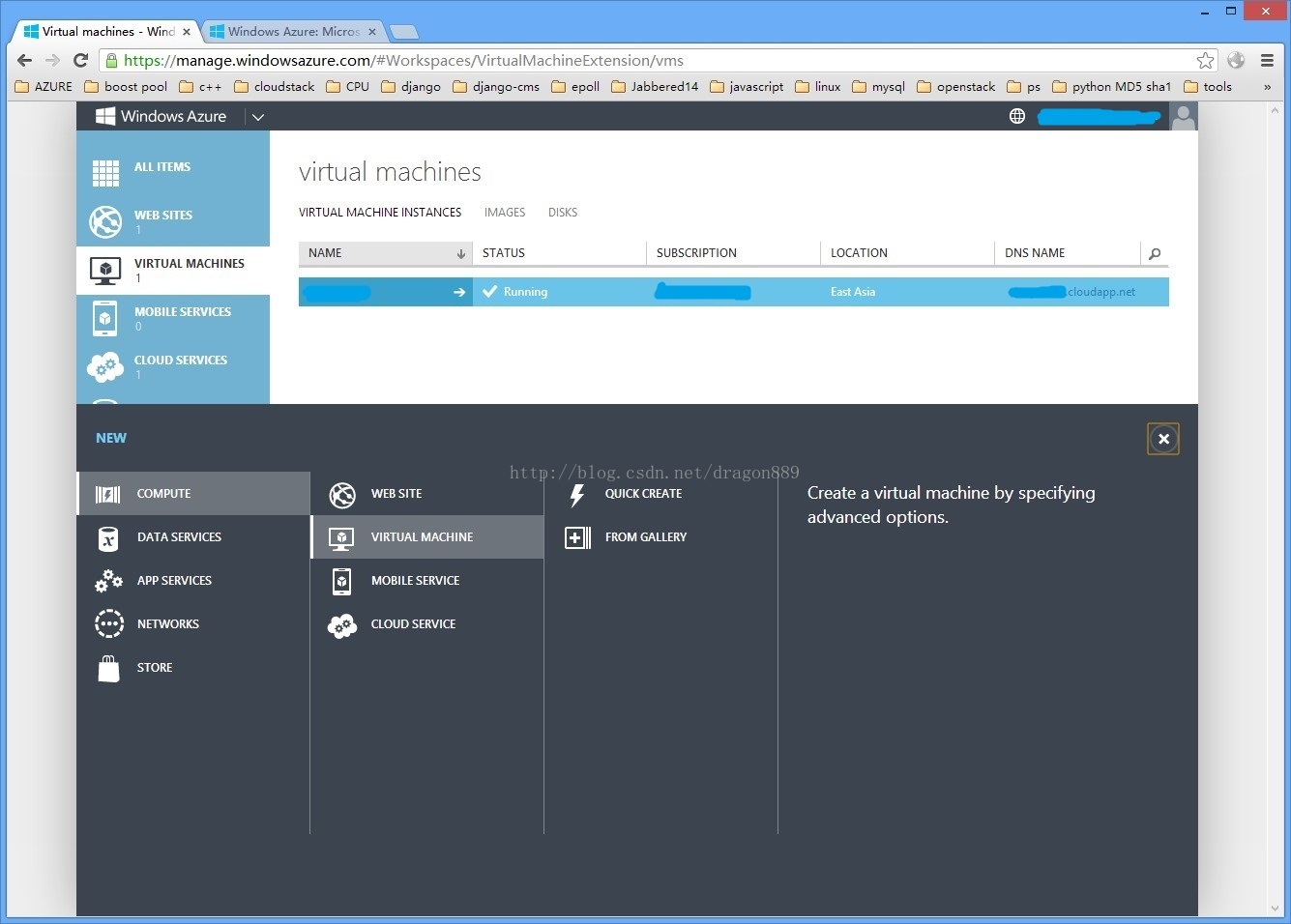1291x924 pixels.
Task: Select App Services in the New menu
Action: coord(193,581)
